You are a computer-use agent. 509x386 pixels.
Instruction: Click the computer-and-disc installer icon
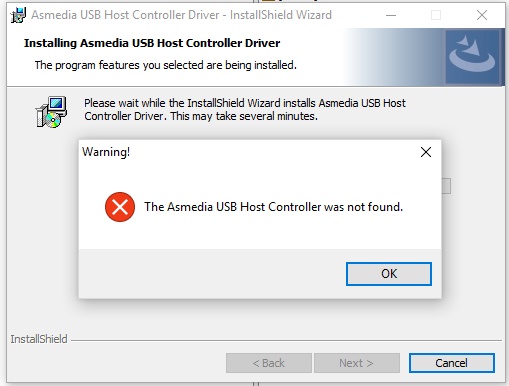point(51,112)
